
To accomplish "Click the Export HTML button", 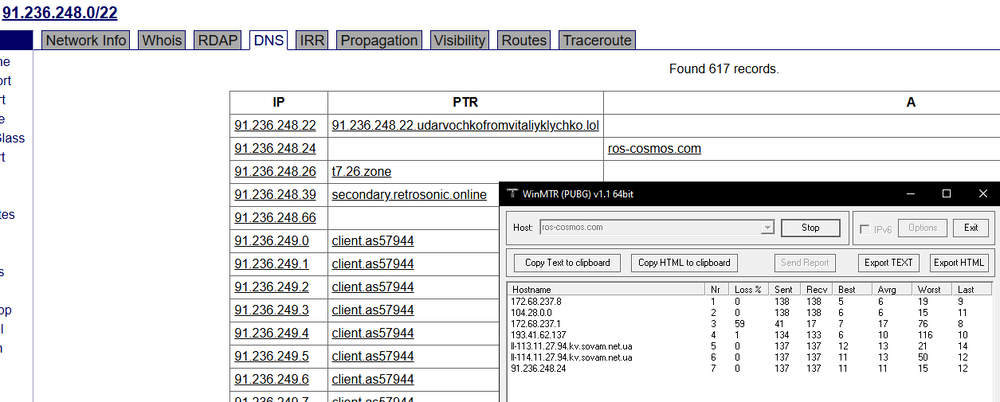I will (959, 263).
